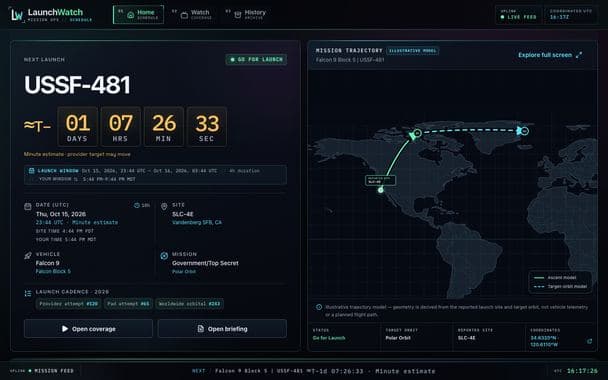
Task: Click the launch site coordinates link
Action: pos(544,341)
